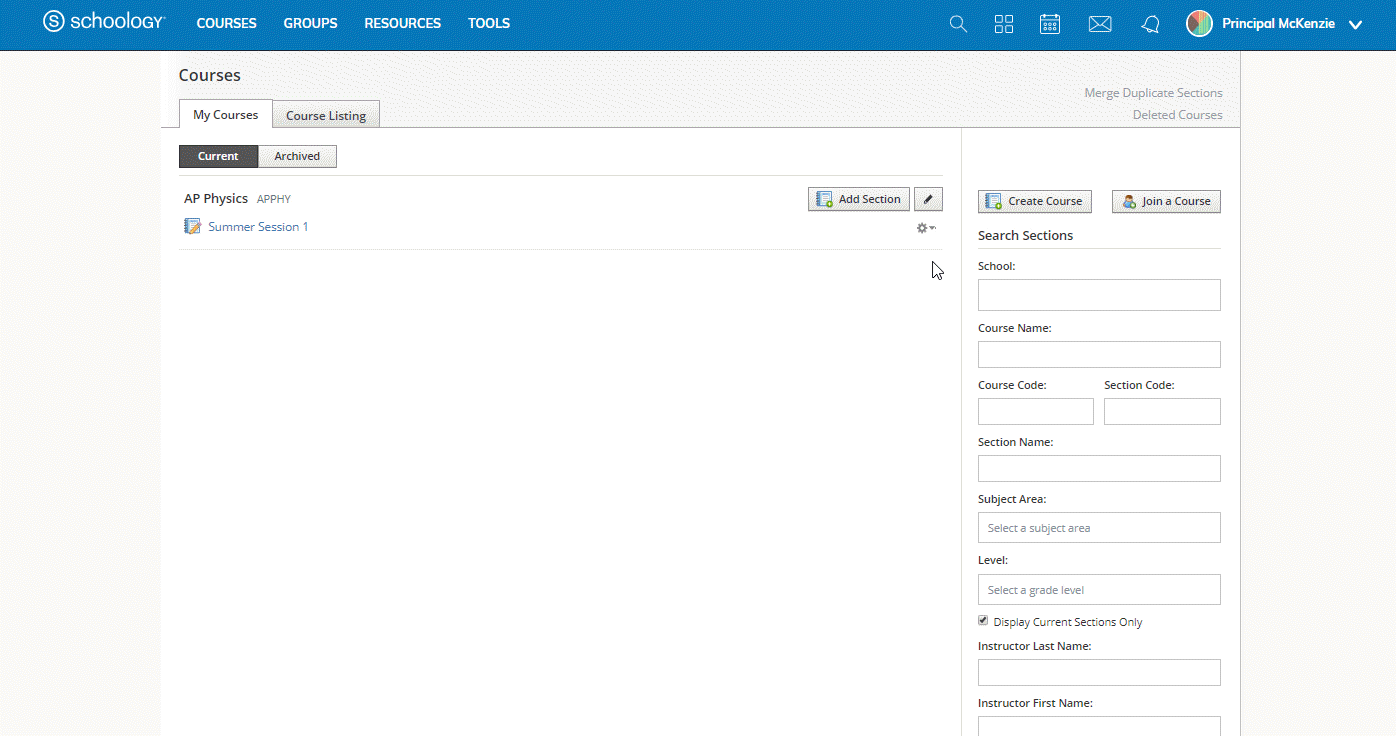View notifications using the bell icon
This screenshot has width=1396, height=736.
click(1149, 23)
